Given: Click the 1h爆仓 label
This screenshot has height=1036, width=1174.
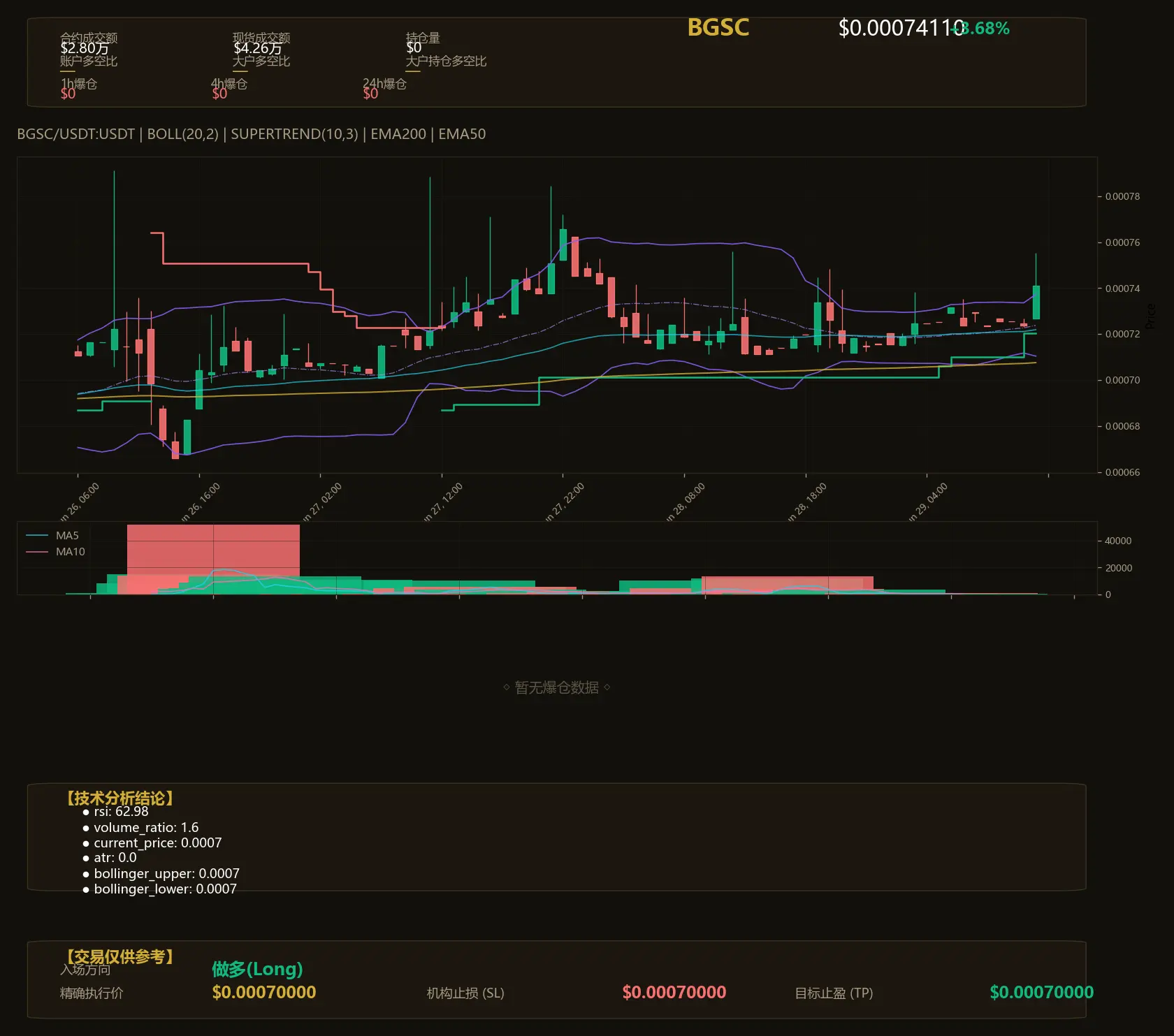Looking at the screenshot, I should [79, 84].
